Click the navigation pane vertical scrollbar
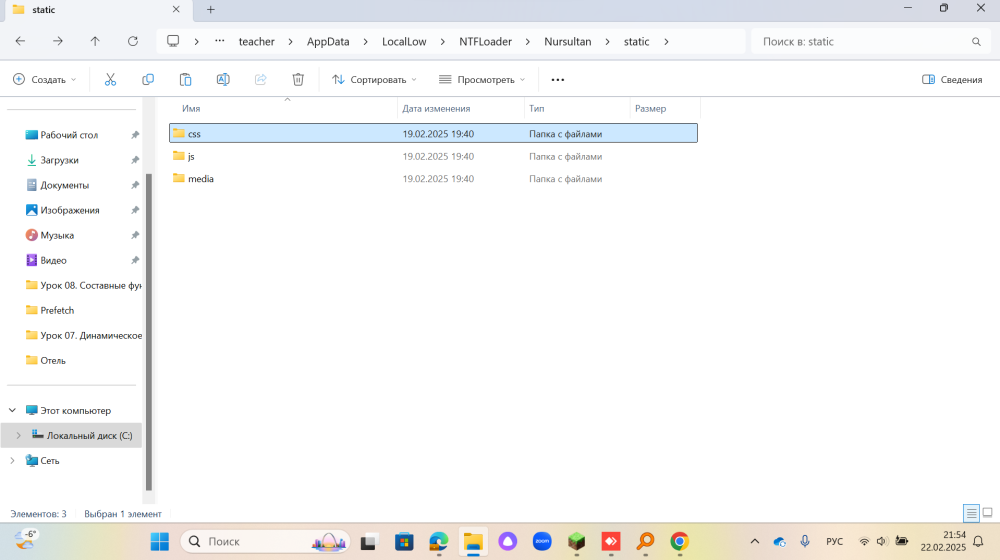 (149, 332)
